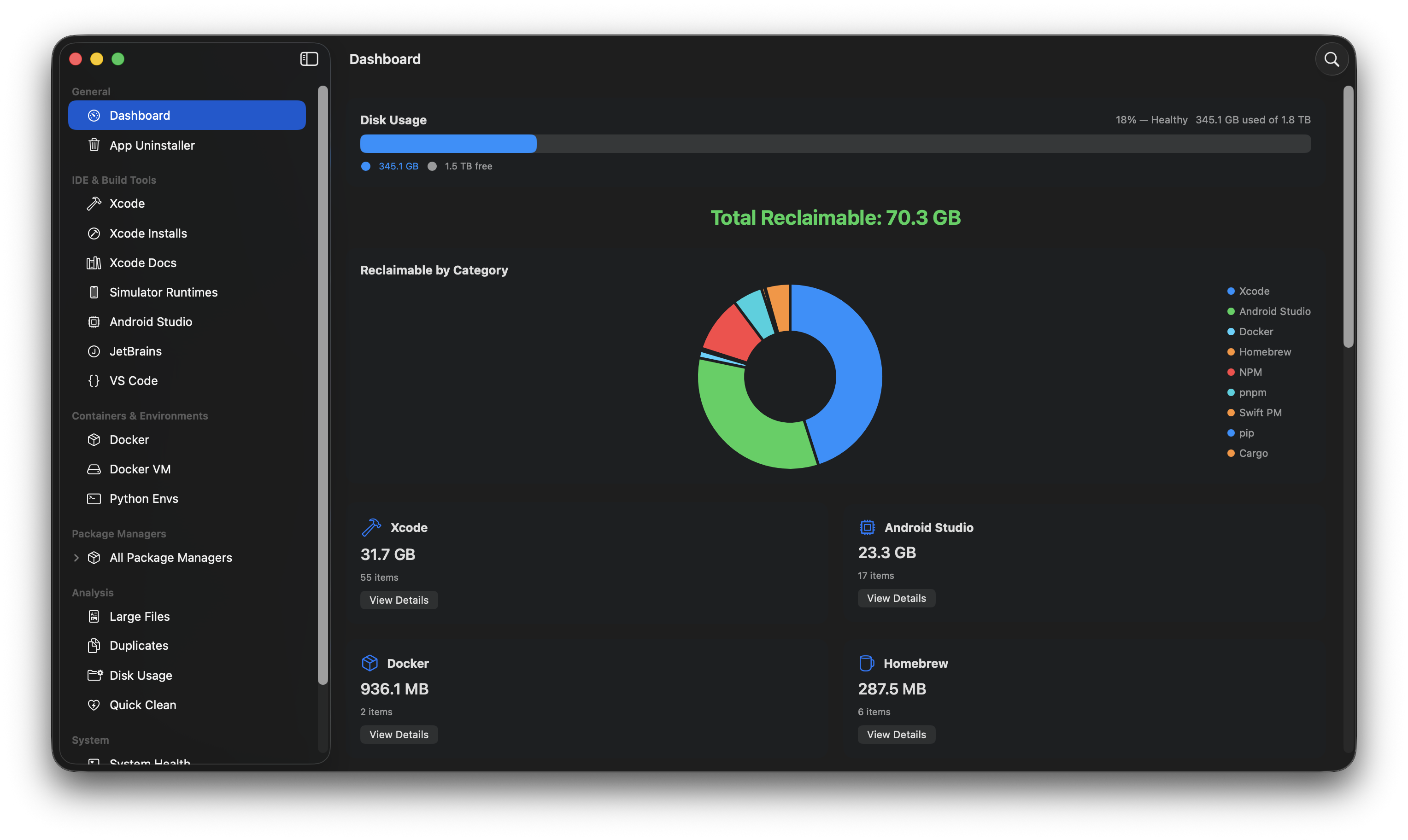The image size is (1408, 840).
Task: Click the sidebar vertical scrollbar
Action: 323,385
